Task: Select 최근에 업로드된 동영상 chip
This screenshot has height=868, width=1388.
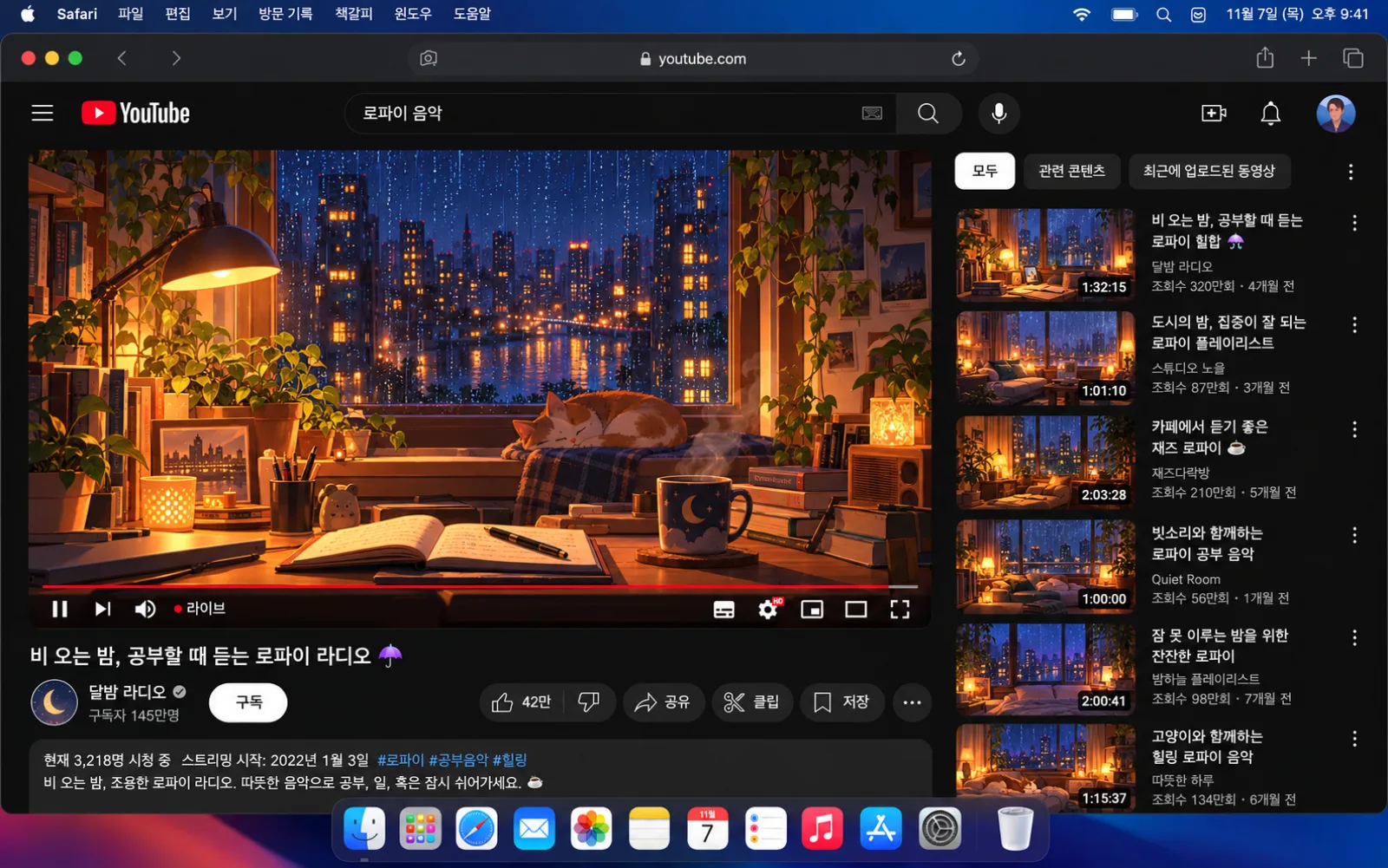Action: coord(1209,172)
